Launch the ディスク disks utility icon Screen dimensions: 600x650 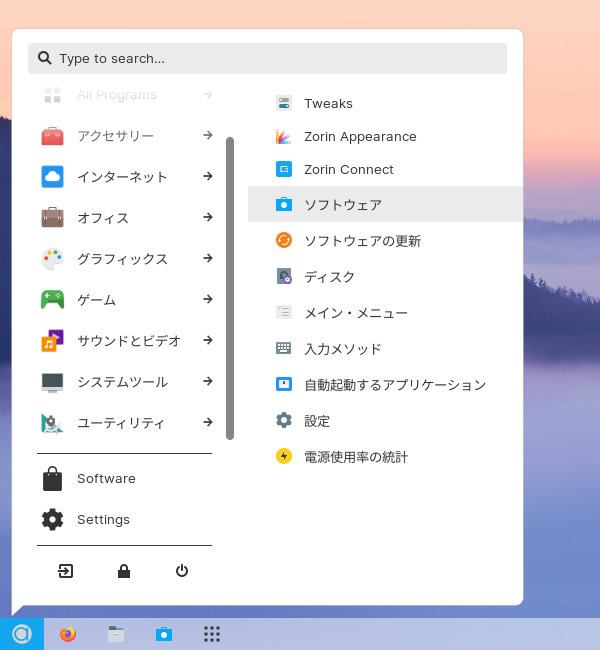(x=284, y=276)
